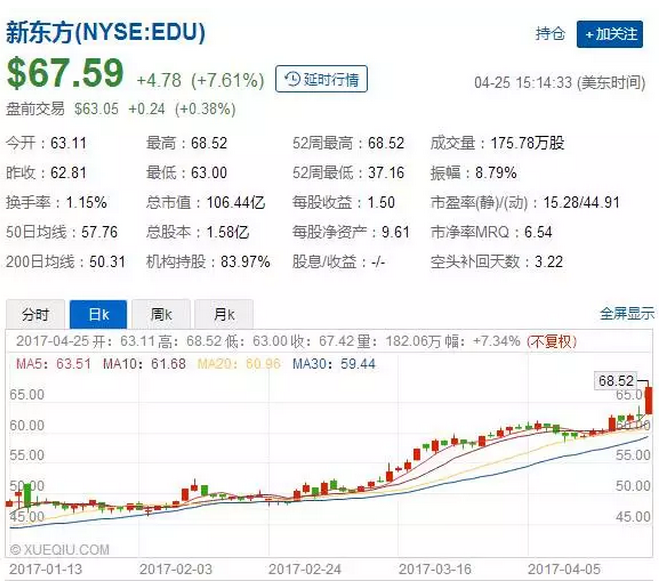Switch to the 周k chart tab
The width and height of the screenshot is (662, 581).
point(161,315)
